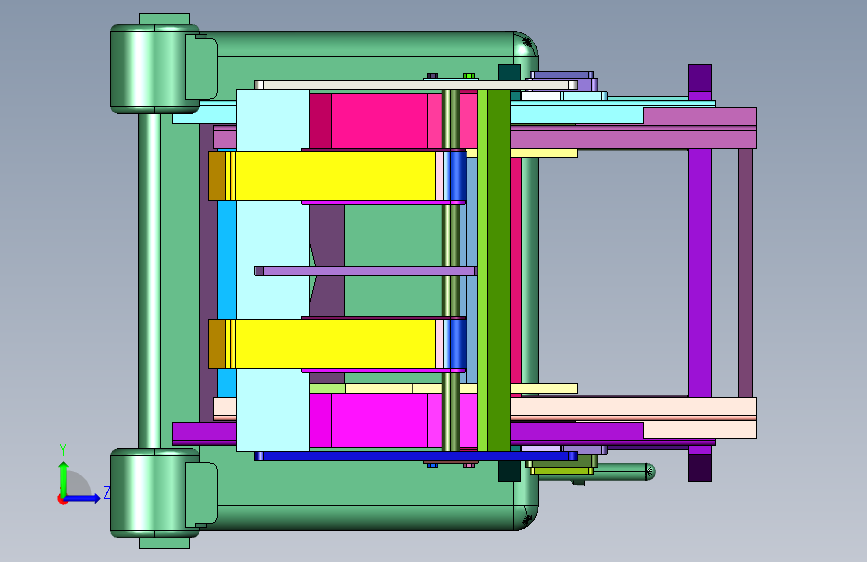Select brown end cap of upper yellow bar

pyautogui.click(x=217, y=176)
